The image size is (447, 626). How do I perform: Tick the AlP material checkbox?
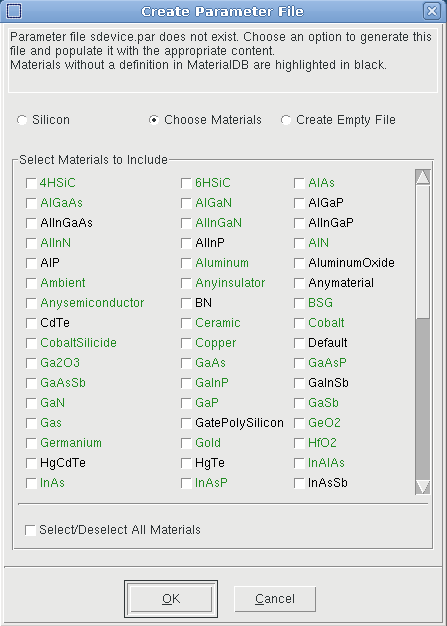(31, 263)
